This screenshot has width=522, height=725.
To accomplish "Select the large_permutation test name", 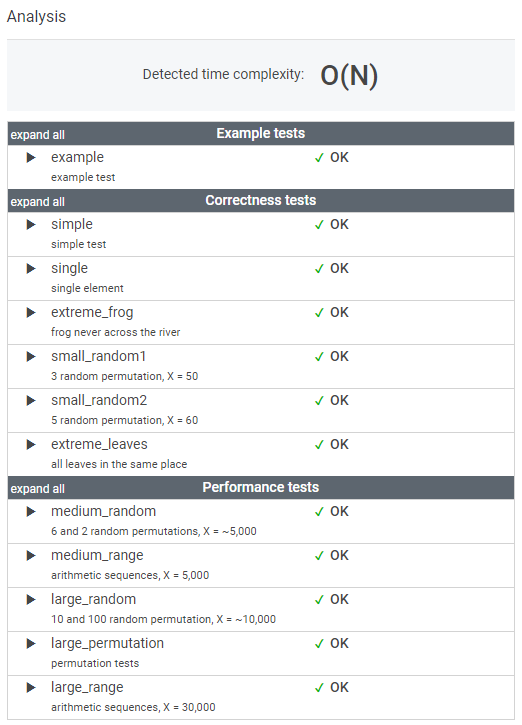I will coord(107,644).
